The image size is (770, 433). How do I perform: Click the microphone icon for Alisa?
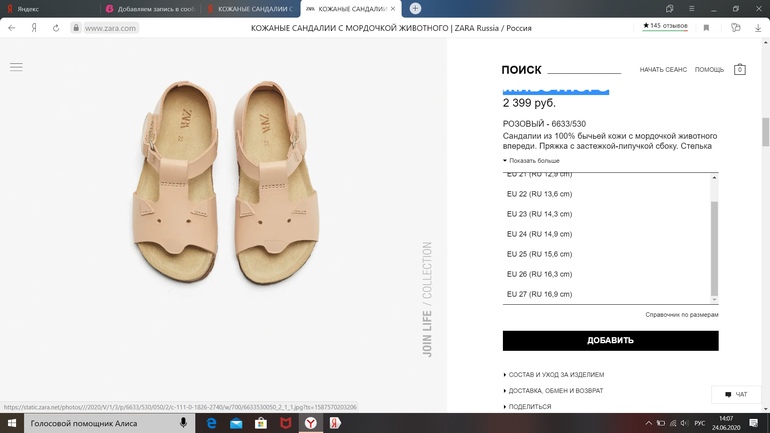(x=183, y=423)
